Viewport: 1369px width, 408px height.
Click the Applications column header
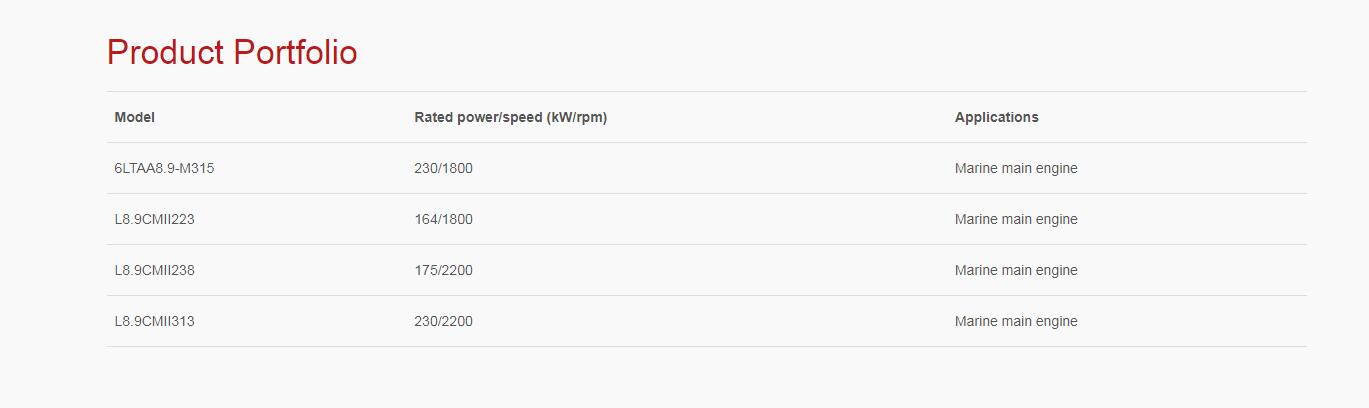pos(996,117)
